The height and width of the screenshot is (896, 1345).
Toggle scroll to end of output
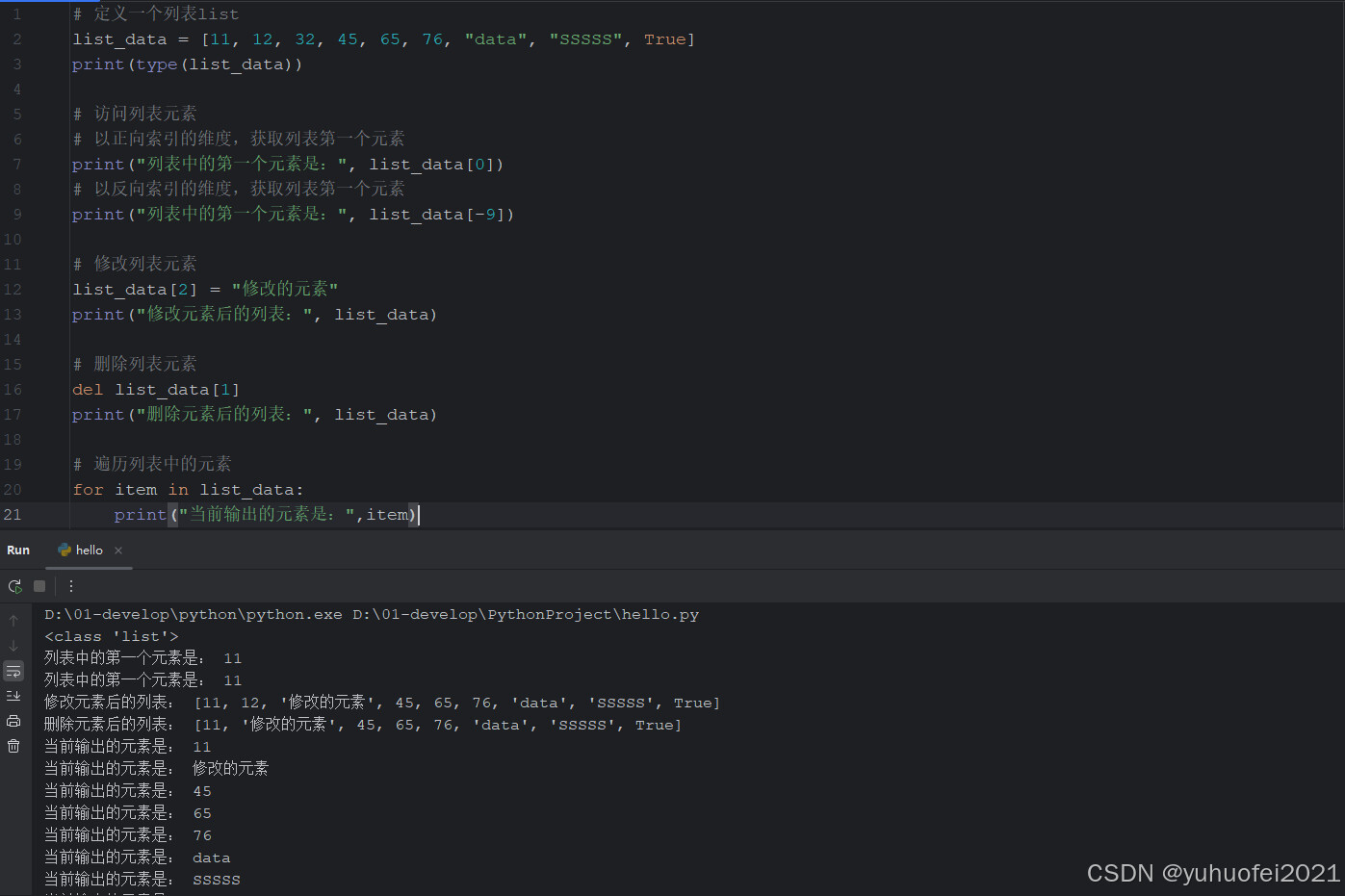pyautogui.click(x=13, y=696)
